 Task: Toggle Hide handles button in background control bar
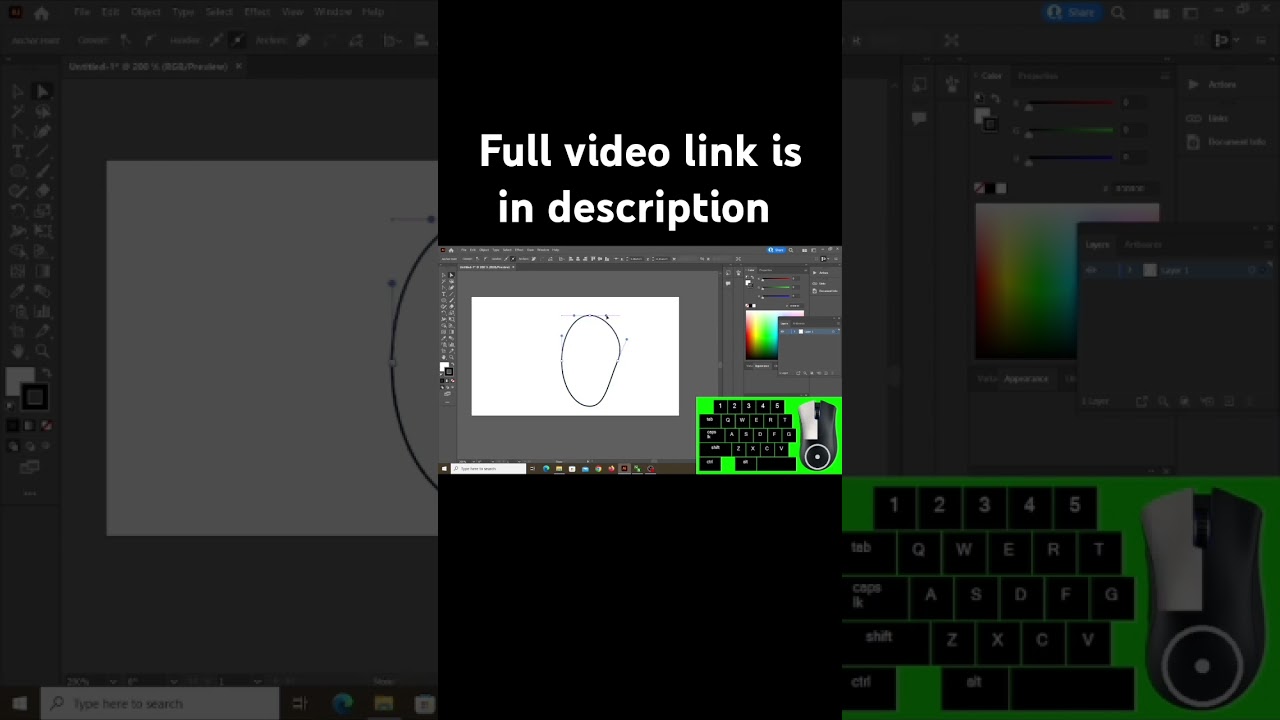click(x=237, y=40)
